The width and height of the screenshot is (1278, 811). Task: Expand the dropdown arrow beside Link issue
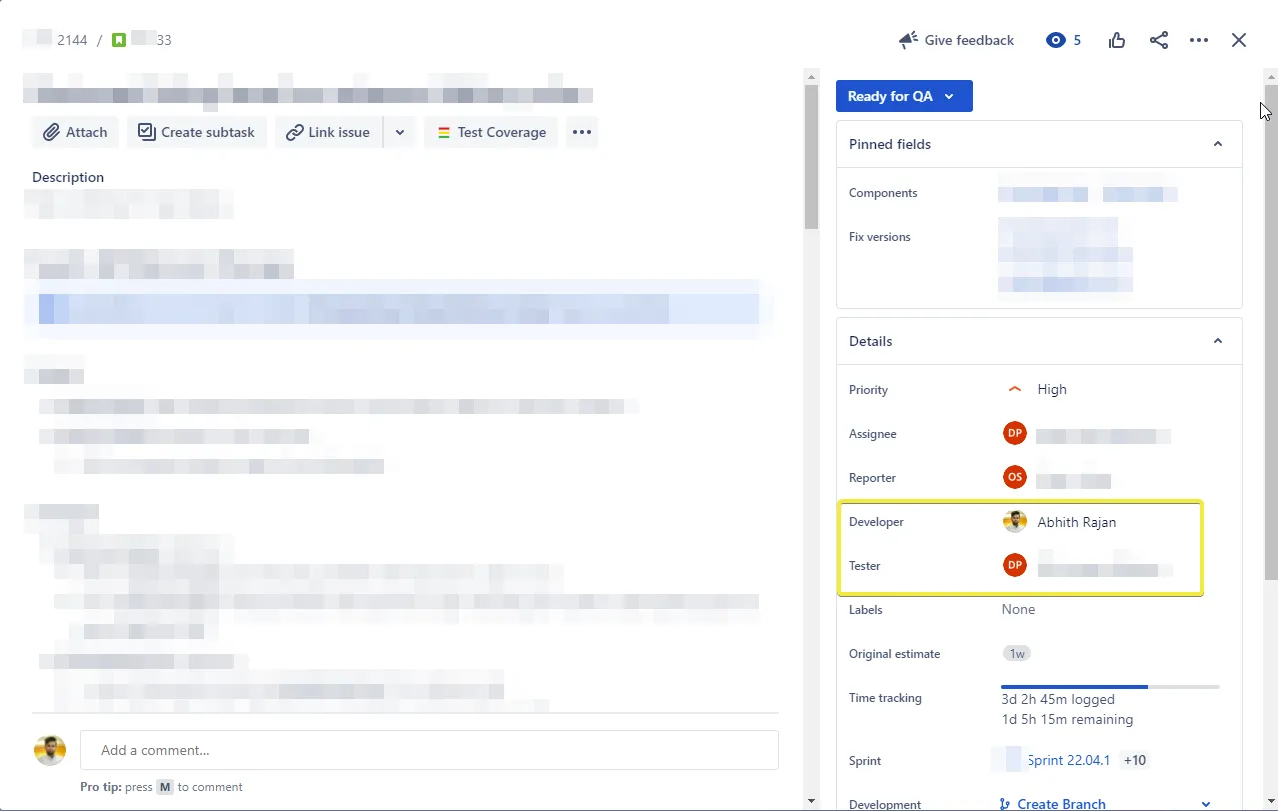coord(399,132)
